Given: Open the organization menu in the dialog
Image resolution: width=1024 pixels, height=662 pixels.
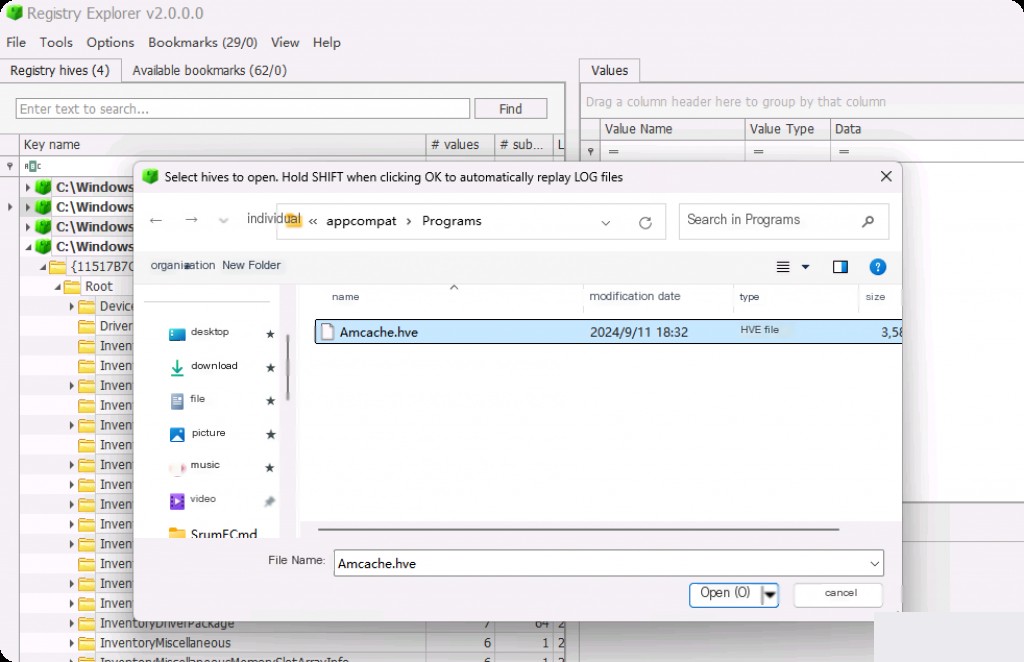Looking at the screenshot, I should point(182,265).
